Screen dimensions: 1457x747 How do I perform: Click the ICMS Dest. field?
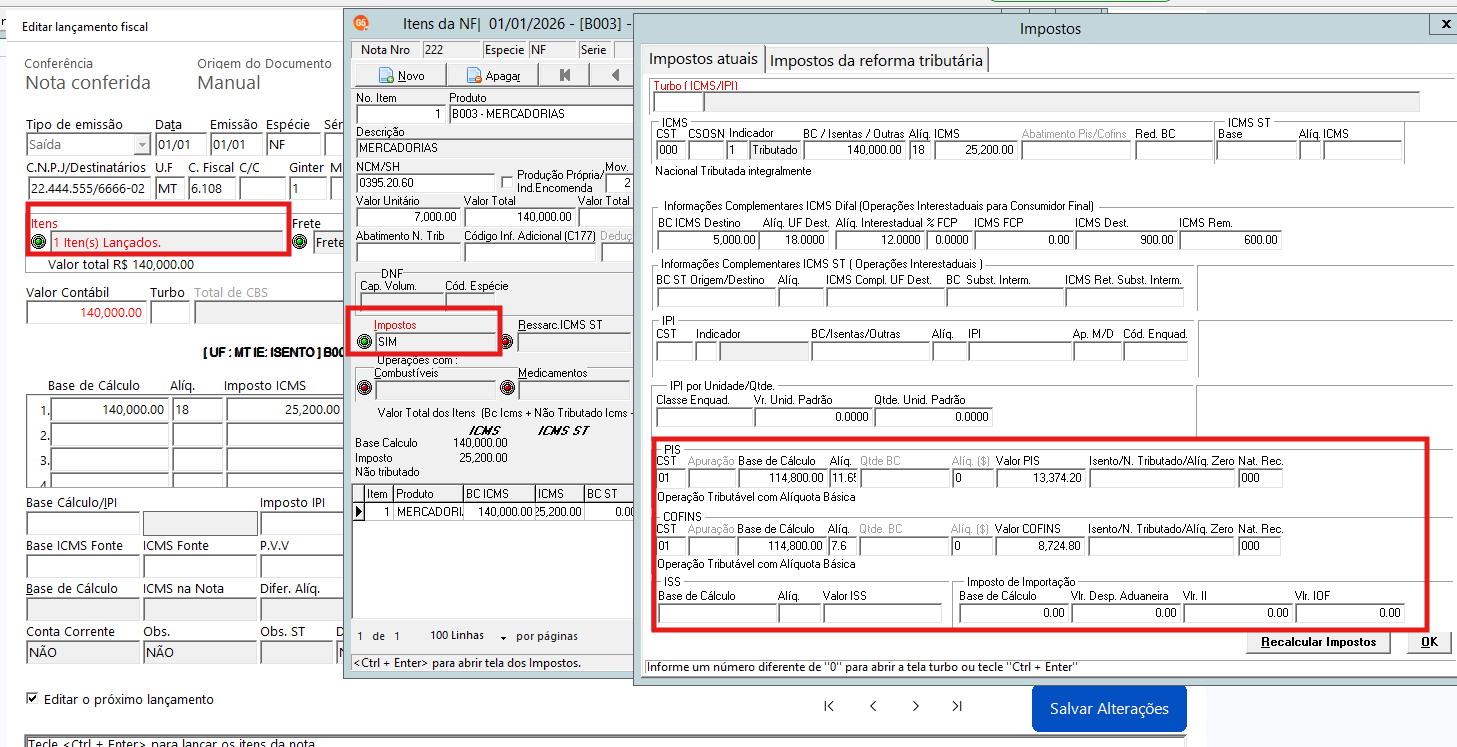(1127, 240)
